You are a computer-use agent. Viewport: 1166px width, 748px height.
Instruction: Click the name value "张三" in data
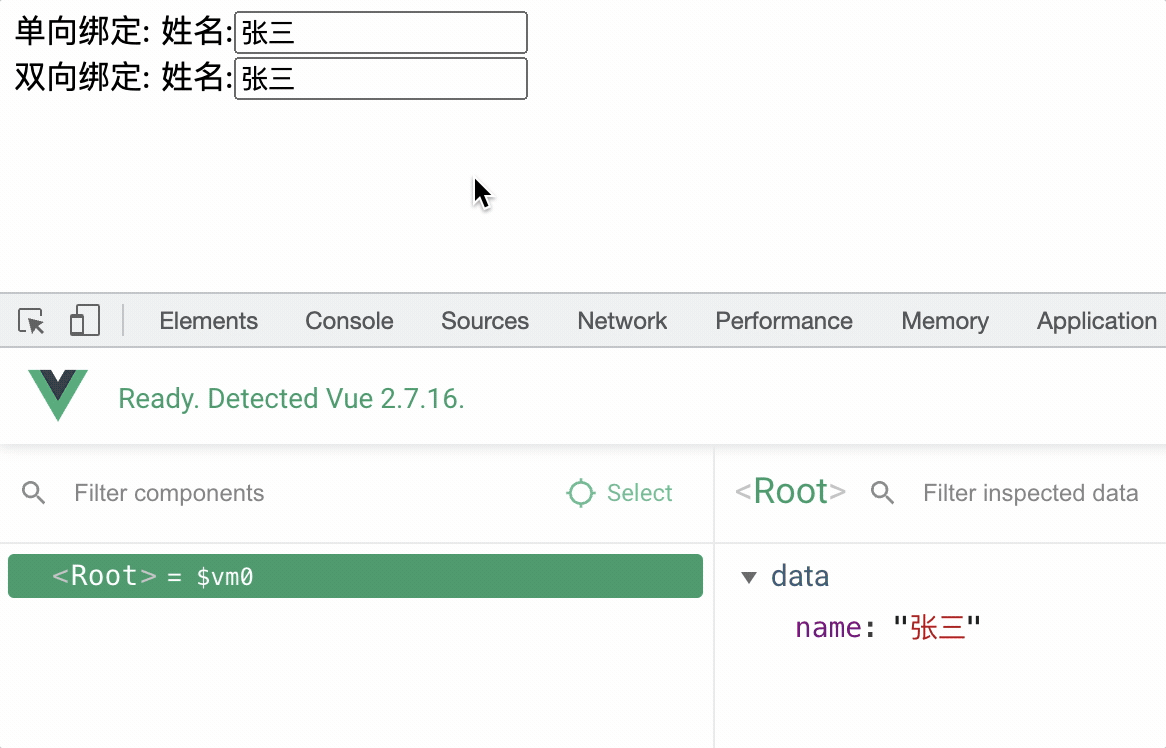[938, 628]
